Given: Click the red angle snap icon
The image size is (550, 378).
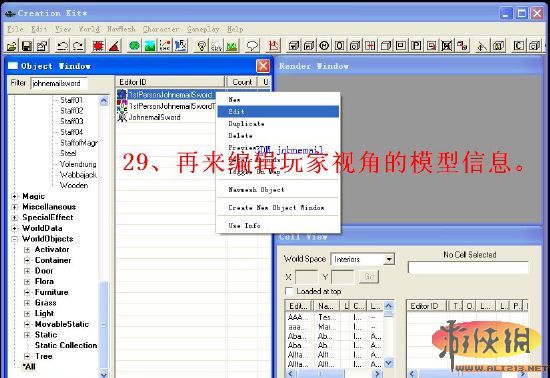Looking at the screenshot, I should [x=114, y=46].
